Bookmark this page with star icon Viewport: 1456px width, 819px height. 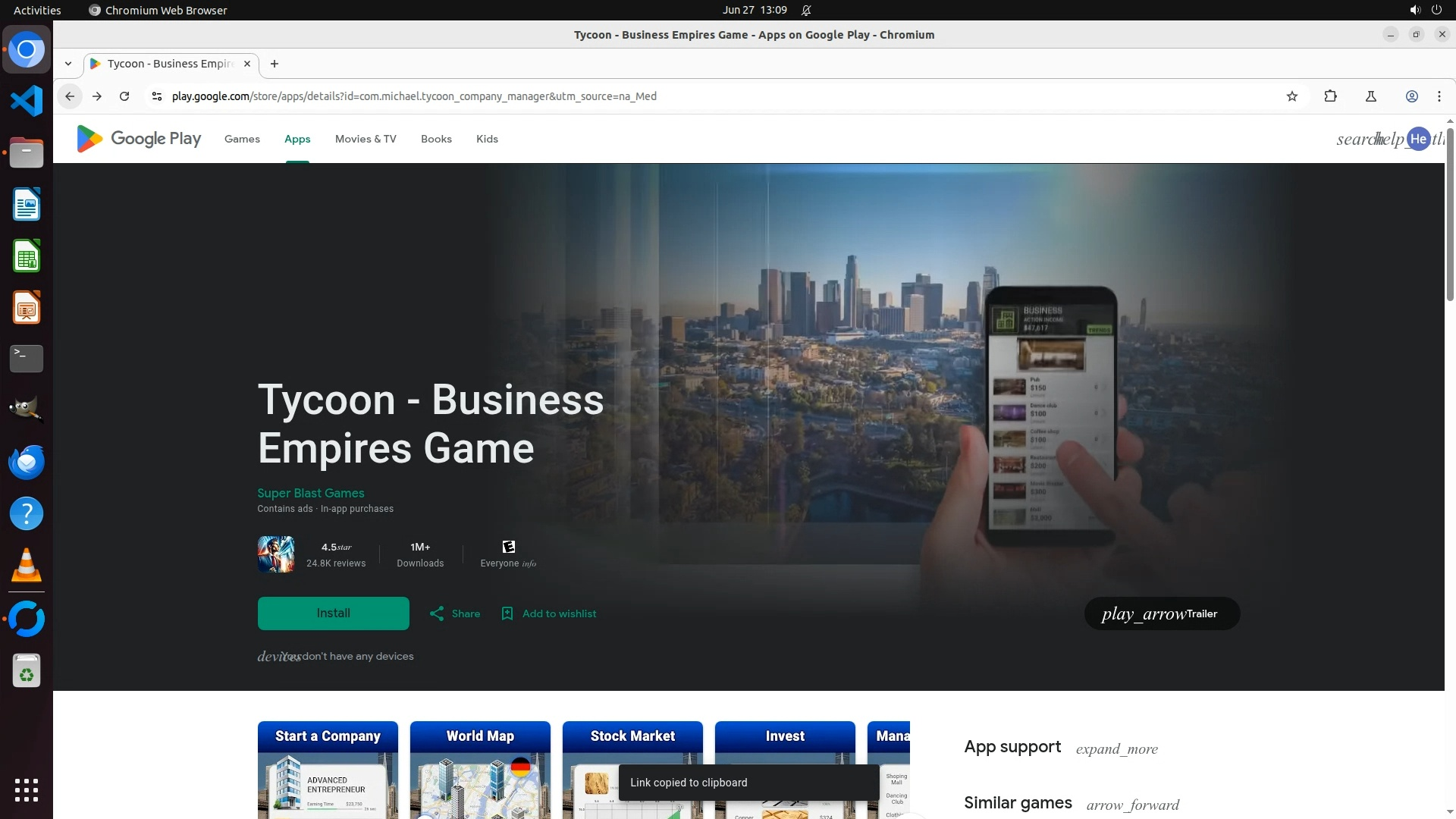[1292, 96]
